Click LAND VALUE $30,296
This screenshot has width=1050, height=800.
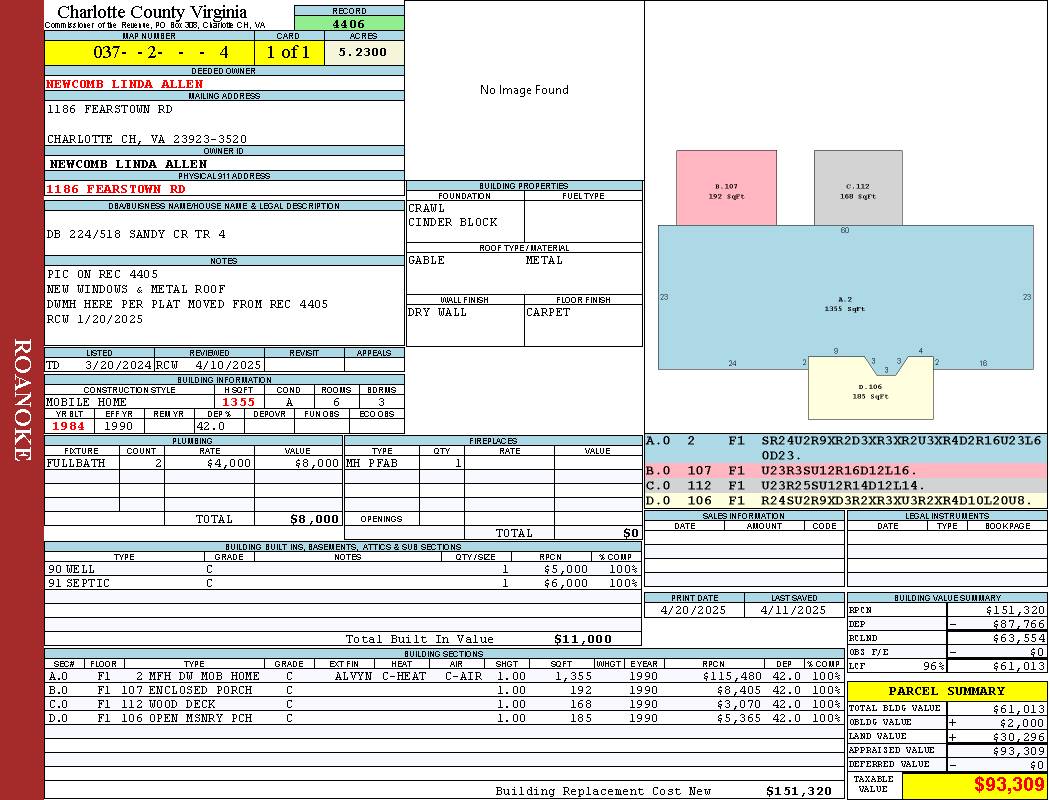coord(1019,736)
